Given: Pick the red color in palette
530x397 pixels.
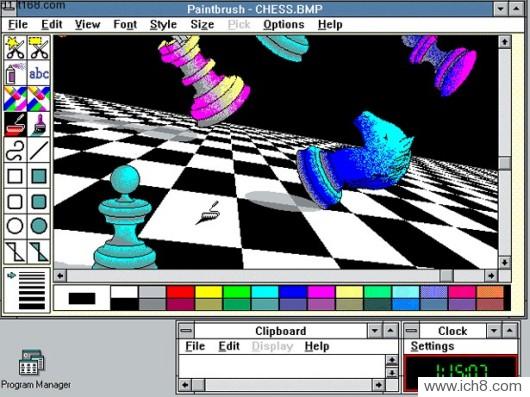Looking at the screenshot, I should click(x=180, y=292).
